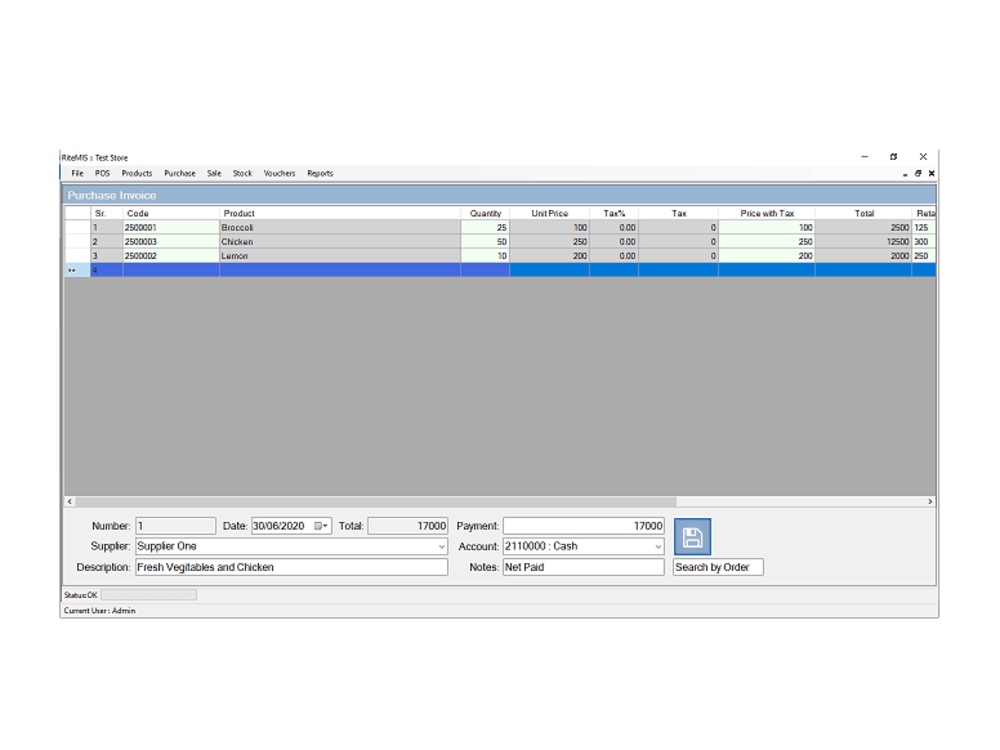Click inside the Number input field

(175, 525)
